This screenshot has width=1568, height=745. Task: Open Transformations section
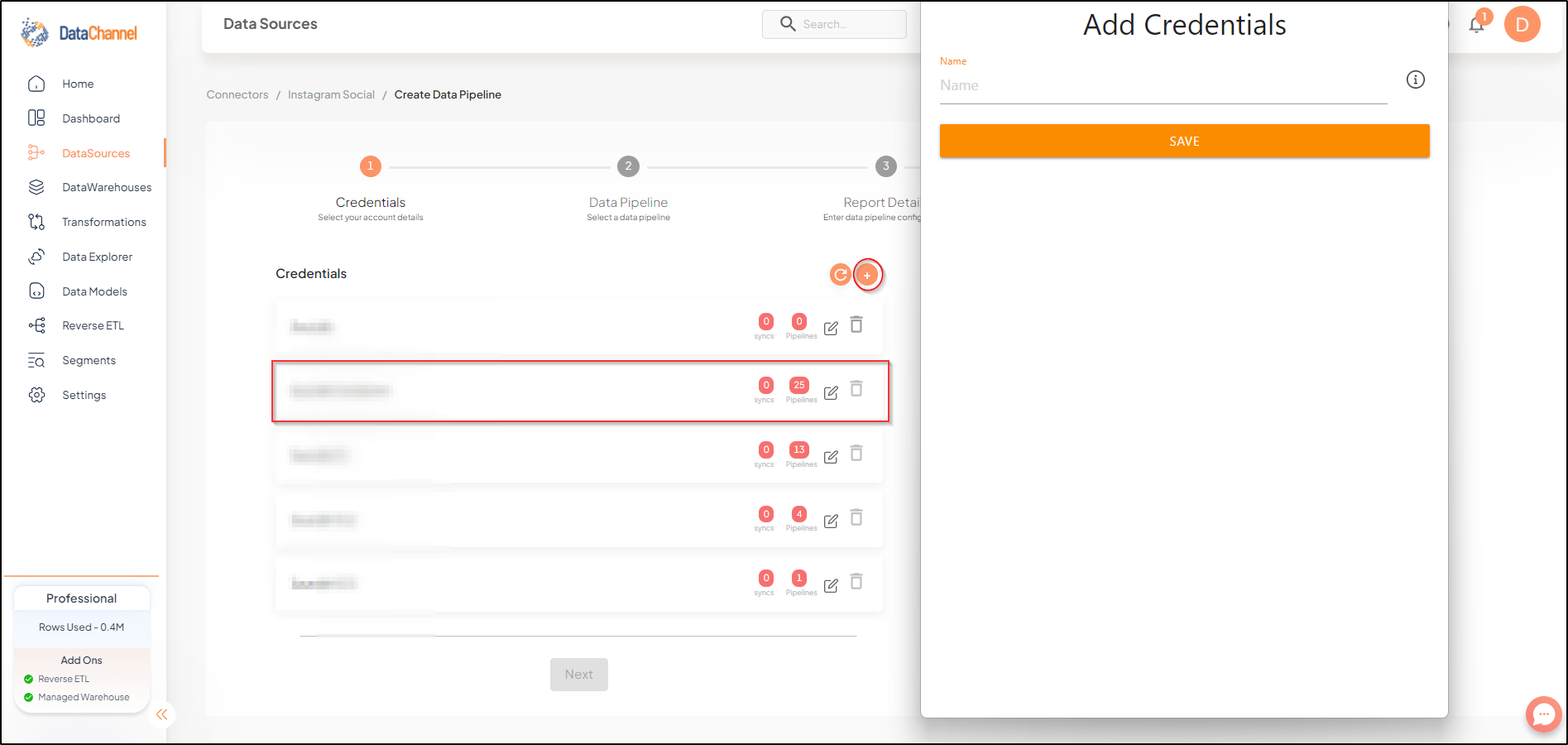point(104,222)
